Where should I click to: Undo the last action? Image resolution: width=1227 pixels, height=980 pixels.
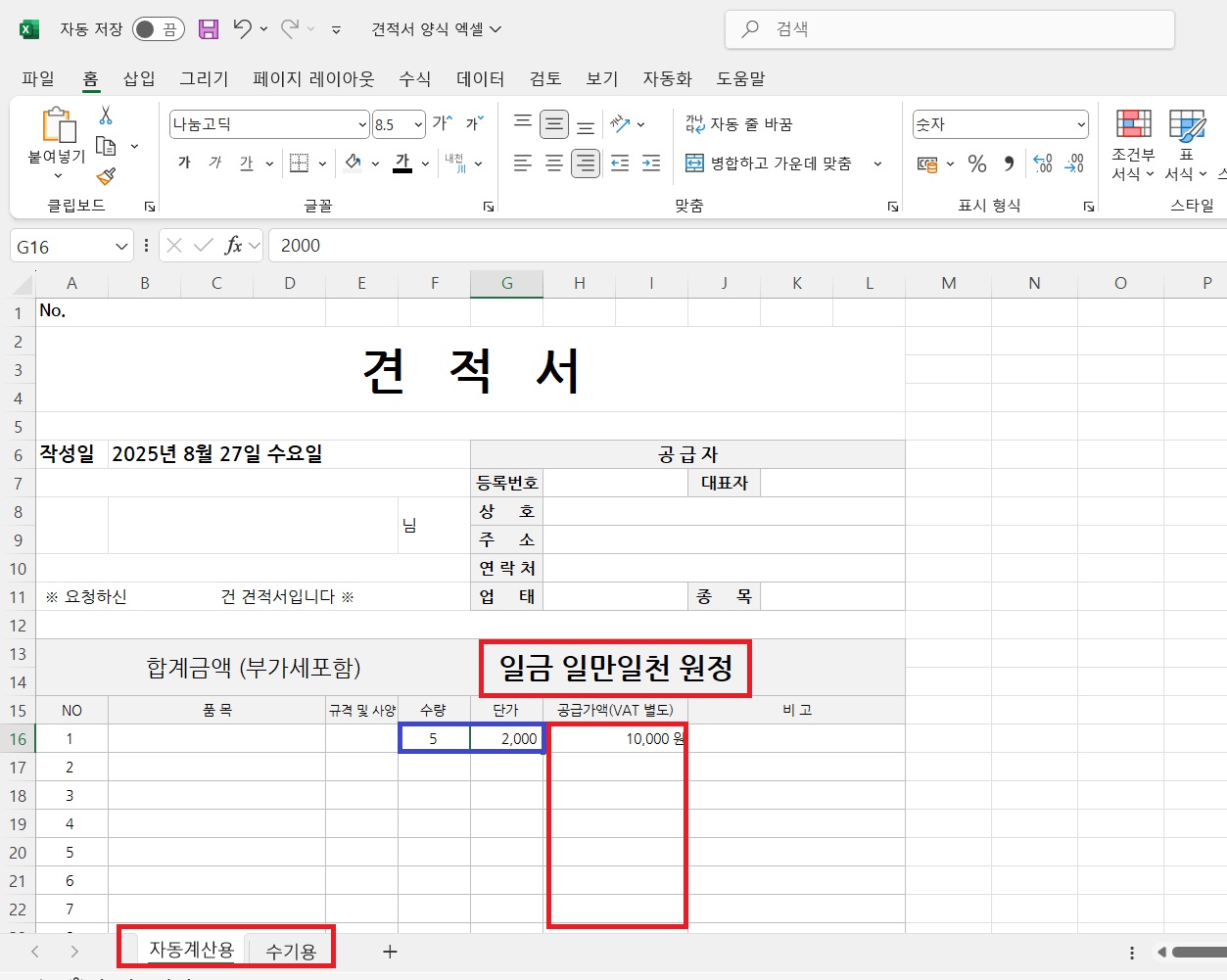coord(243,29)
